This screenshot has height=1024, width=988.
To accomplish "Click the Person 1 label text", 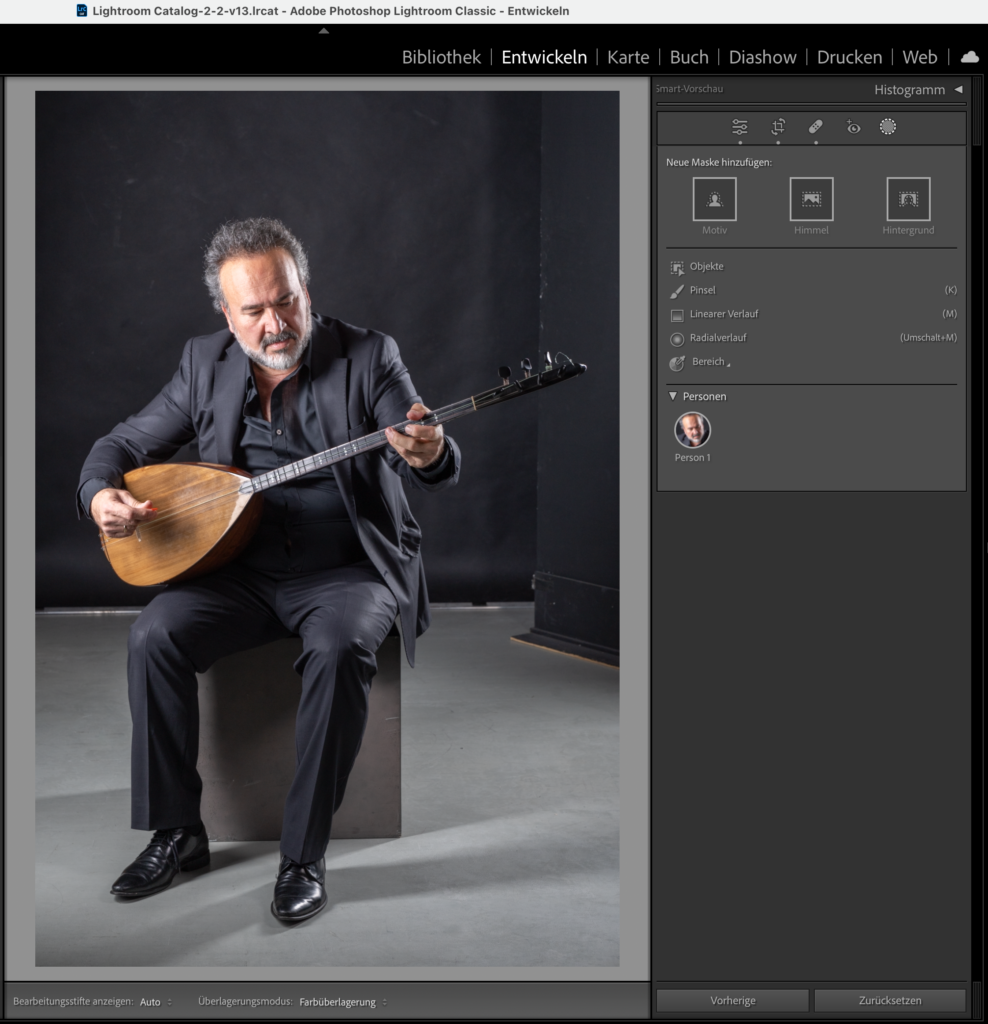I will point(692,458).
